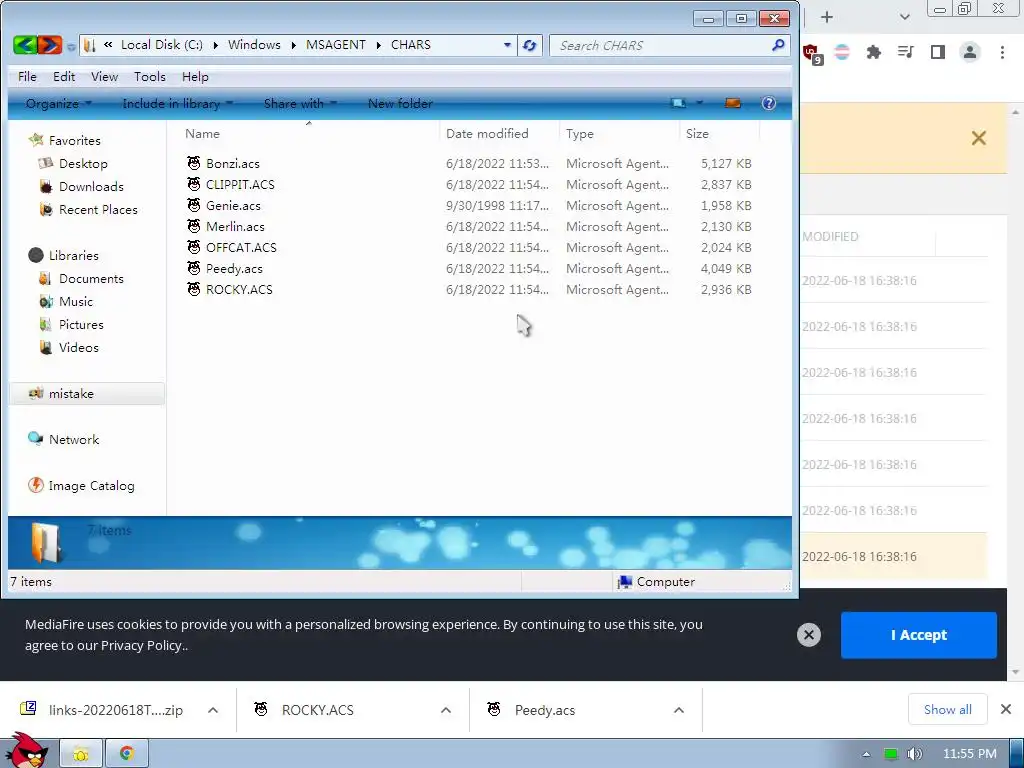Open Desktop in the navigation pane
Image resolution: width=1024 pixels, height=768 pixels.
[x=83, y=163]
